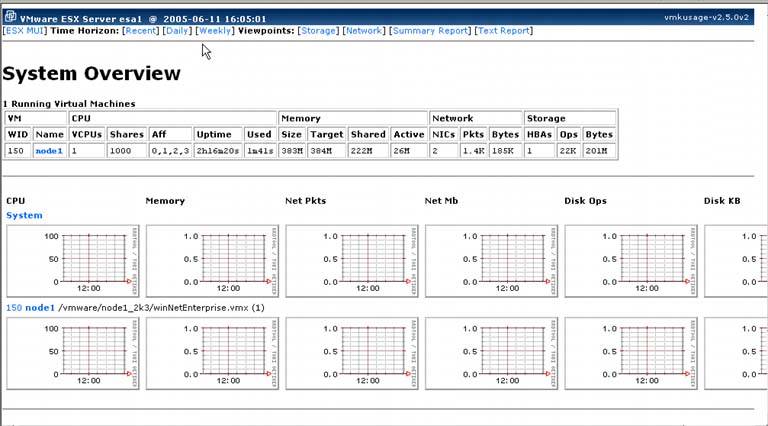Click the blue System link above the graphs
This screenshot has height=426, width=768.
coord(24,215)
